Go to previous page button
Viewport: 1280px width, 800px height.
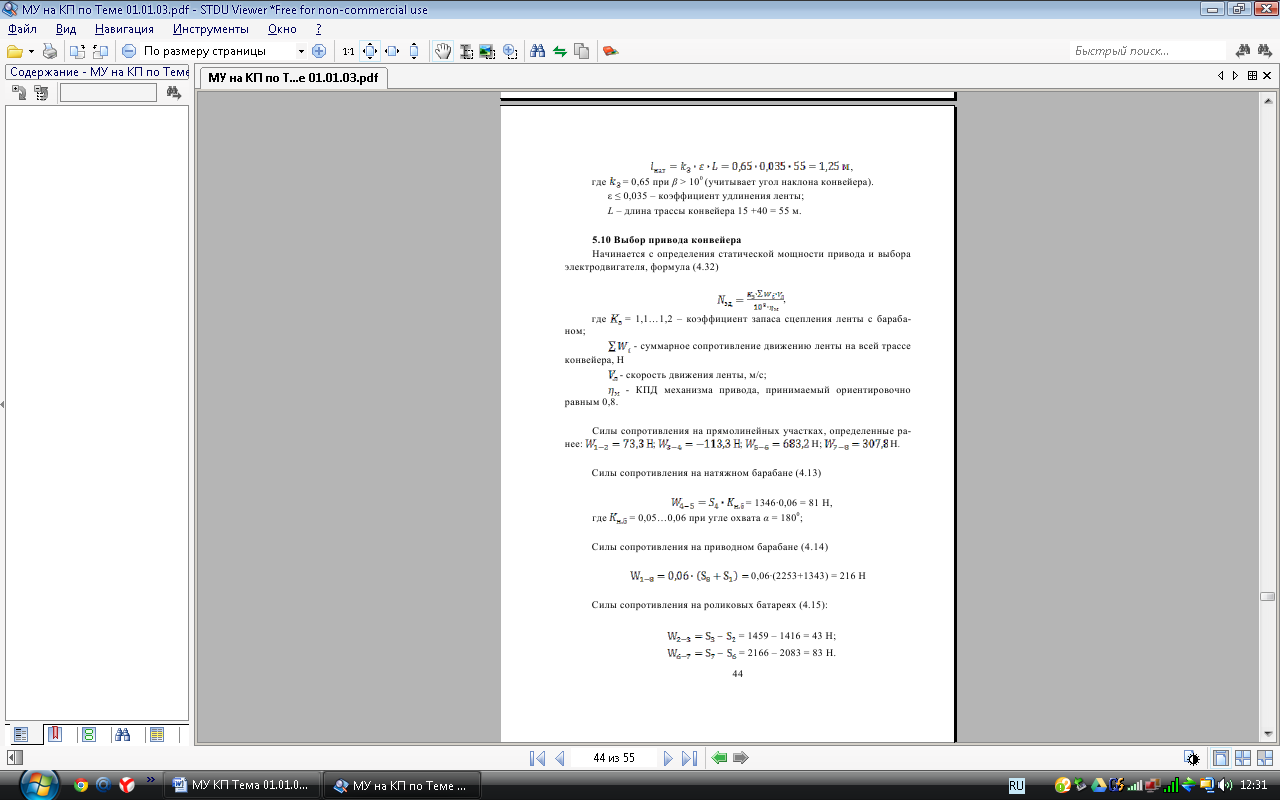pyautogui.click(x=560, y=758)
